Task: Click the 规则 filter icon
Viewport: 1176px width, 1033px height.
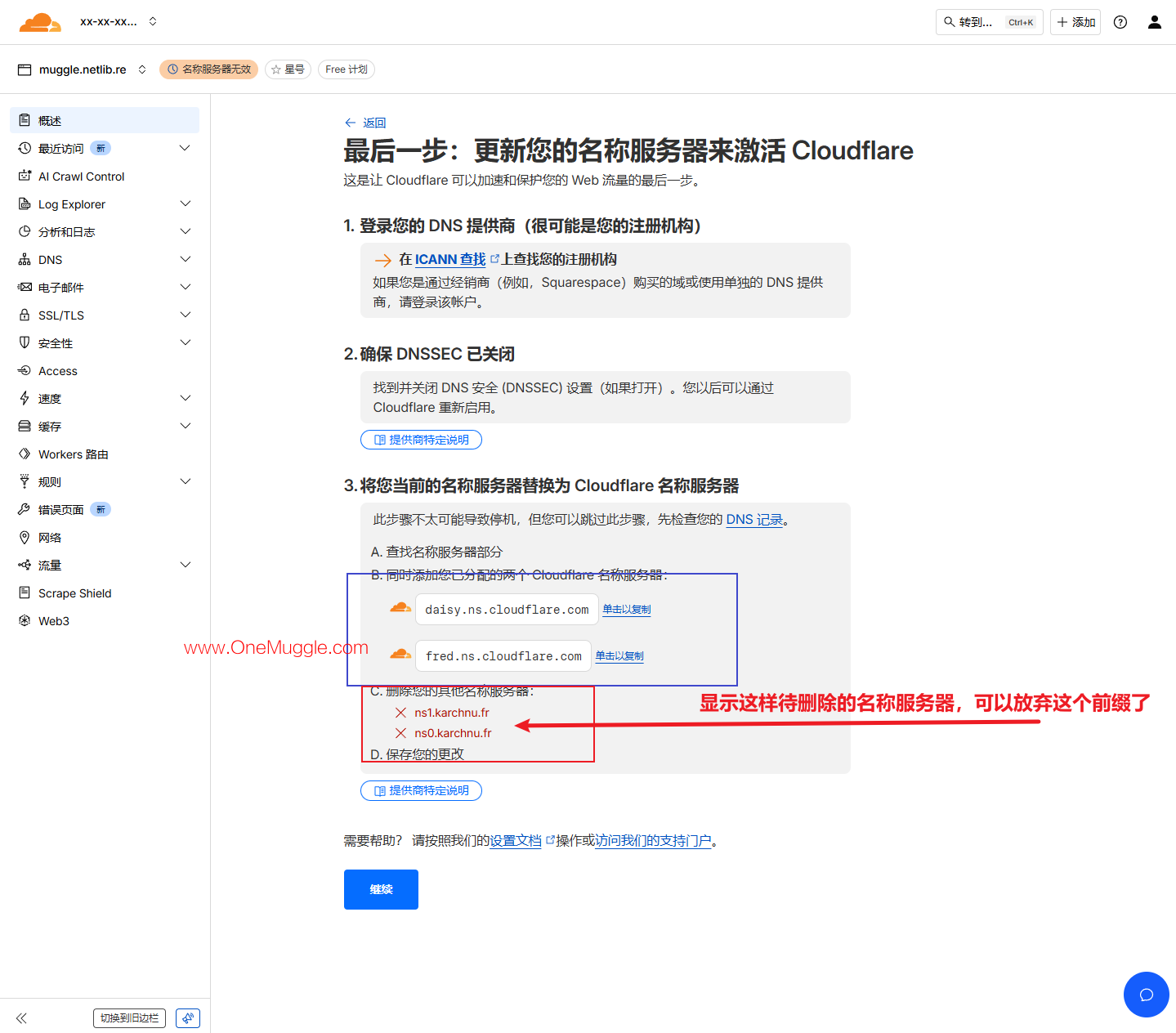Action: tap(25, 481)
